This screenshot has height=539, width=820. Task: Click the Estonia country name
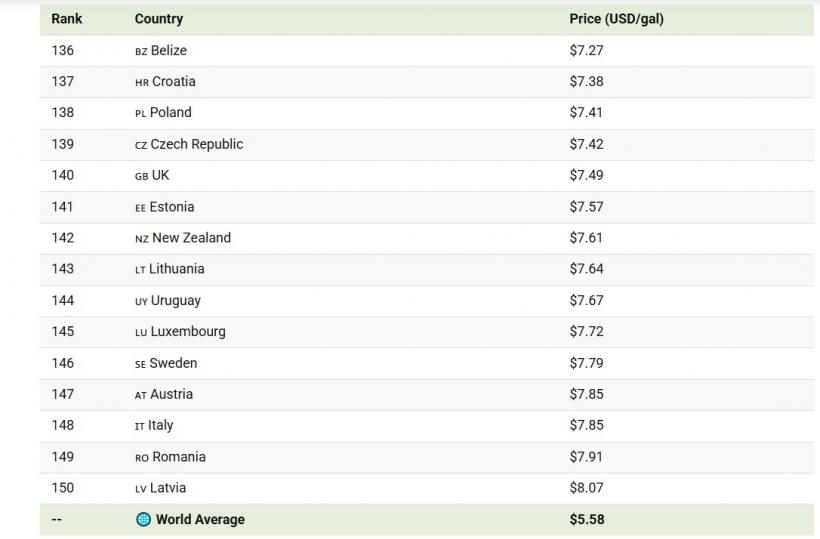(x=172, y=207)
